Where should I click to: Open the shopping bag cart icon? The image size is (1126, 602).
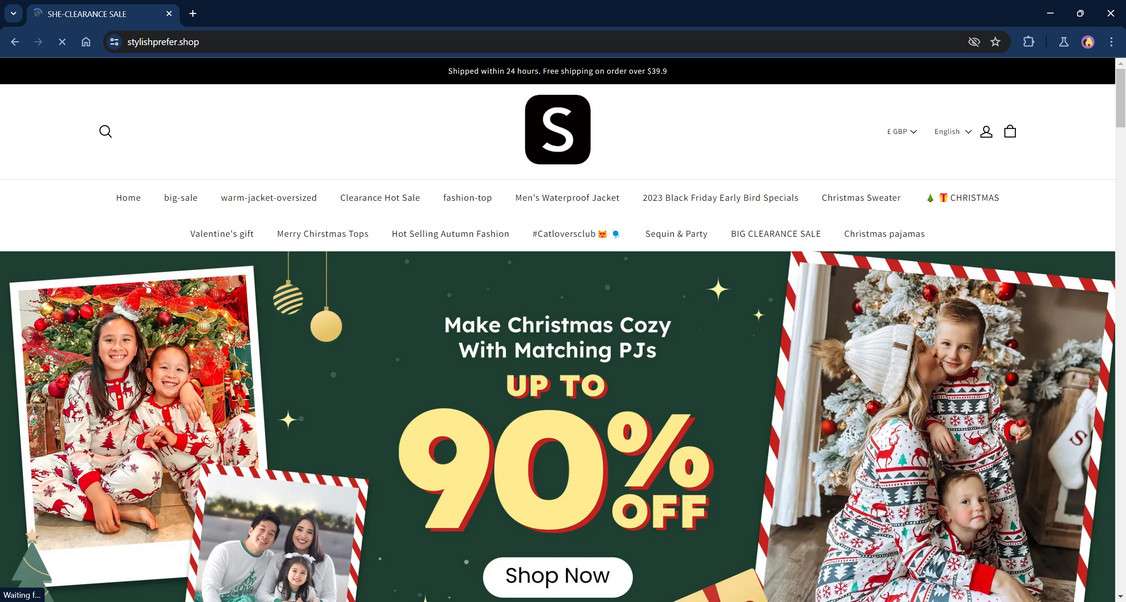pyautogui.click(x=1010, y=131)
